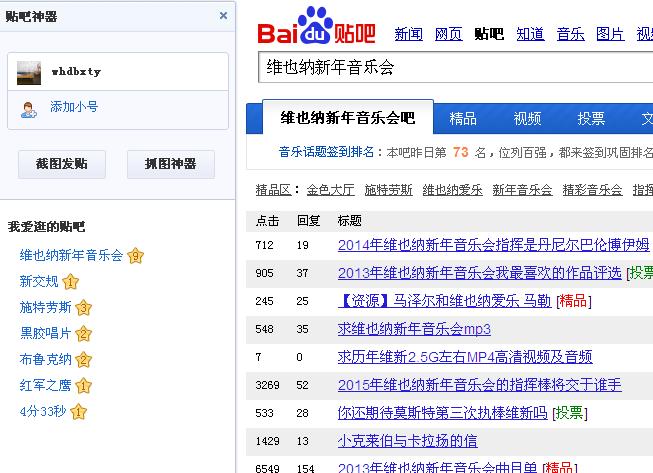
Task: Click the search box containing 维也纳新年音乐会
Action: tap(456, 67)
